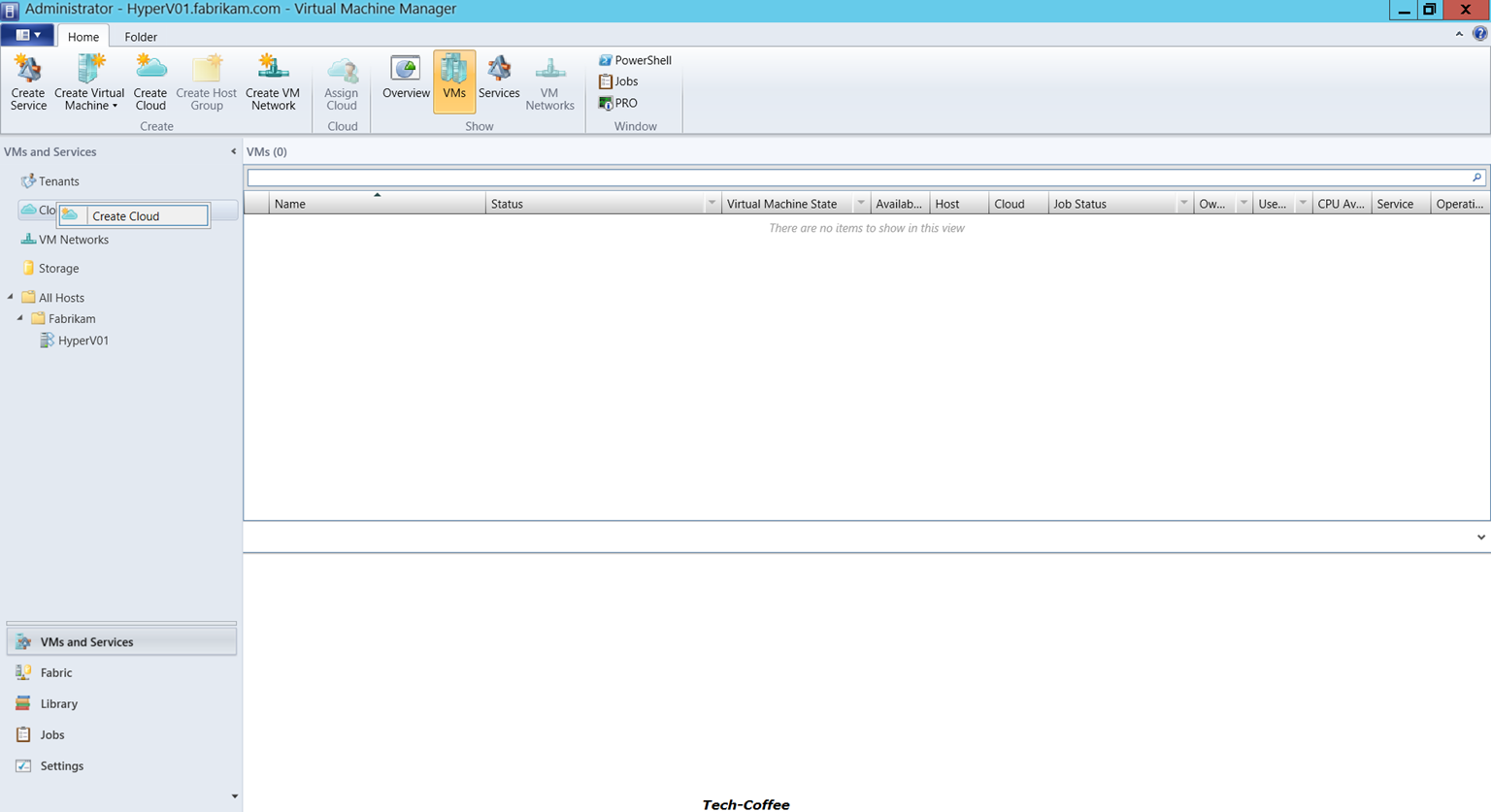Select the All Hosts folder
Image resolution: width=1491 pixels, height=812 pixels.
coord(52,298)
